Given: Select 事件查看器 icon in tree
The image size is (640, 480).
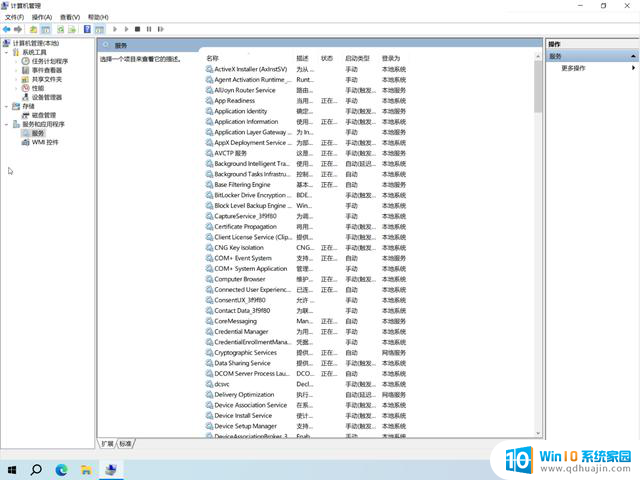Looking at the screenshot, I should pyautogui.click(x=25, y=70).
